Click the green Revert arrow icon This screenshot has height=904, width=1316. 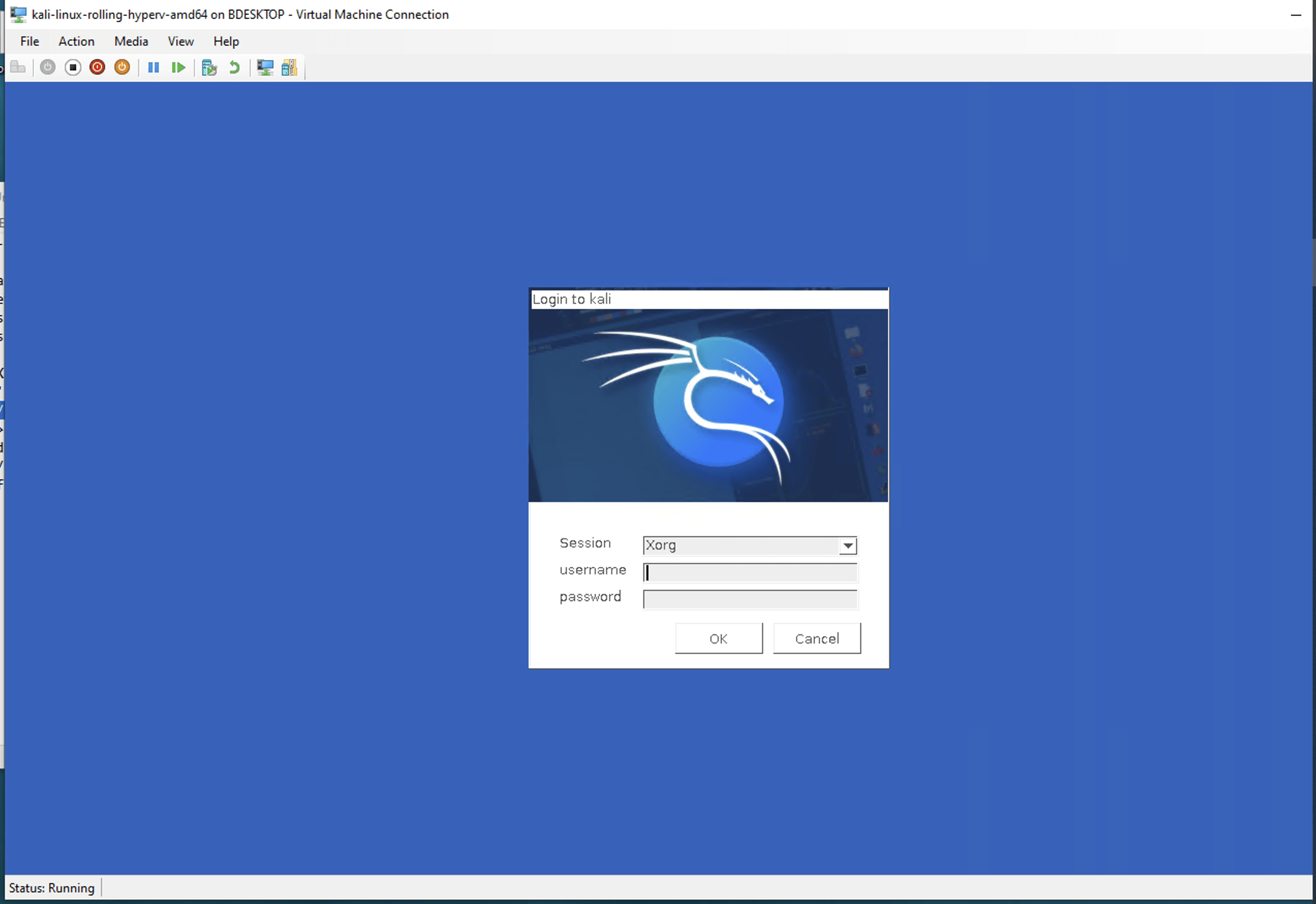point(234,67)
